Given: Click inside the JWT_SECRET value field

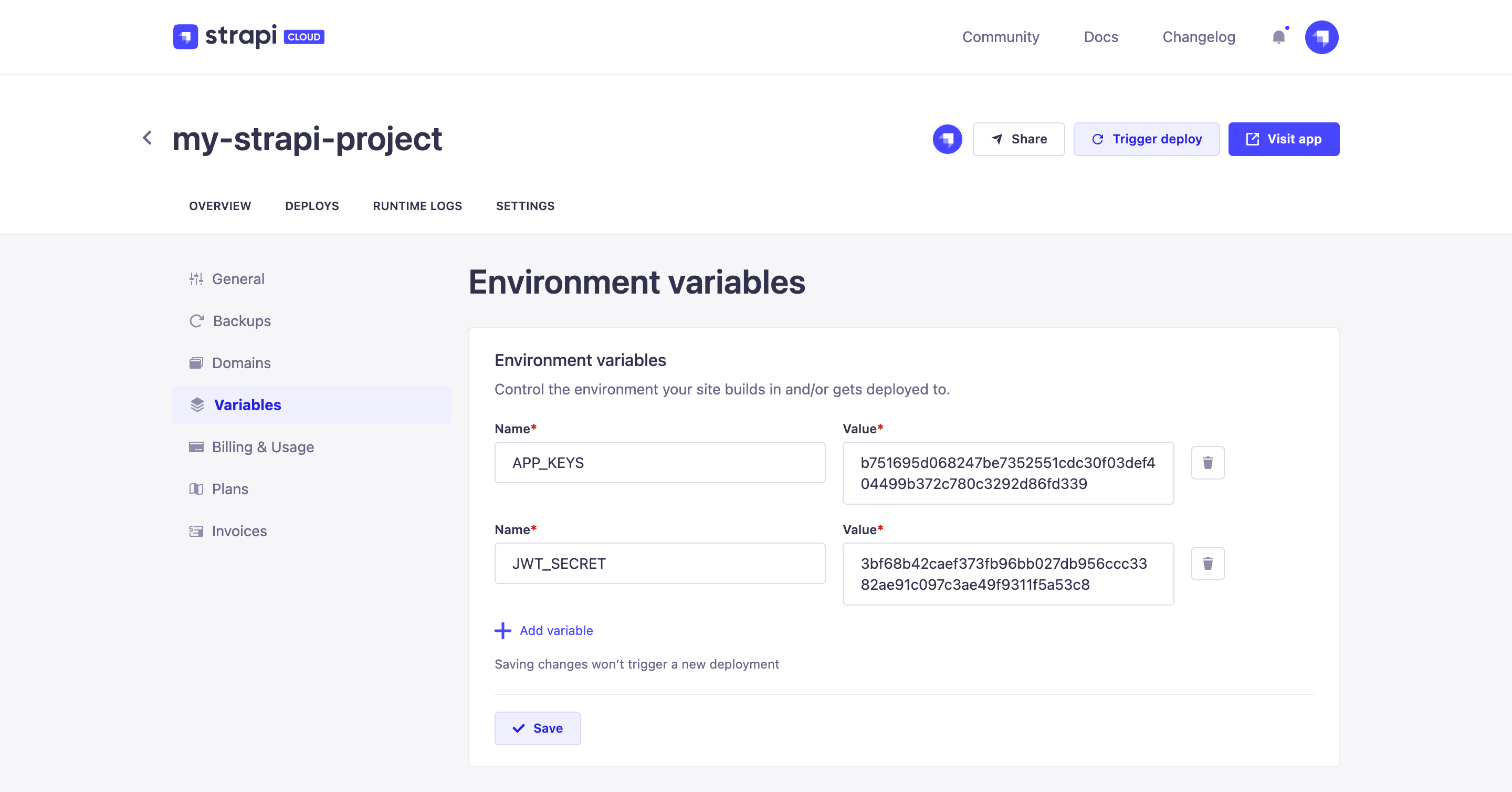Looking at the screenshot, I should tap(1007, 574).
